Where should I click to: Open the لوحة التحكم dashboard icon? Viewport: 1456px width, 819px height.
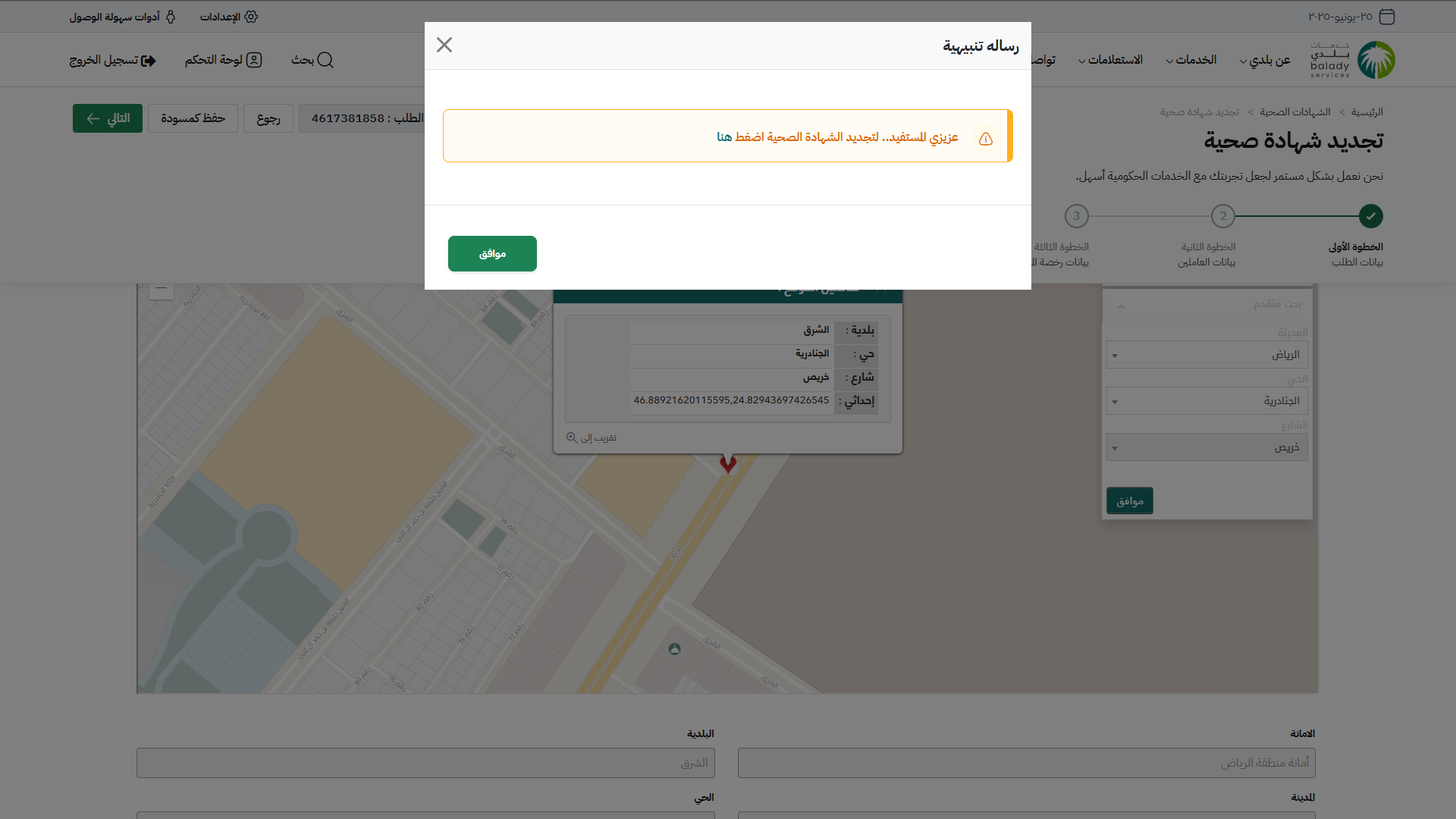254,60
